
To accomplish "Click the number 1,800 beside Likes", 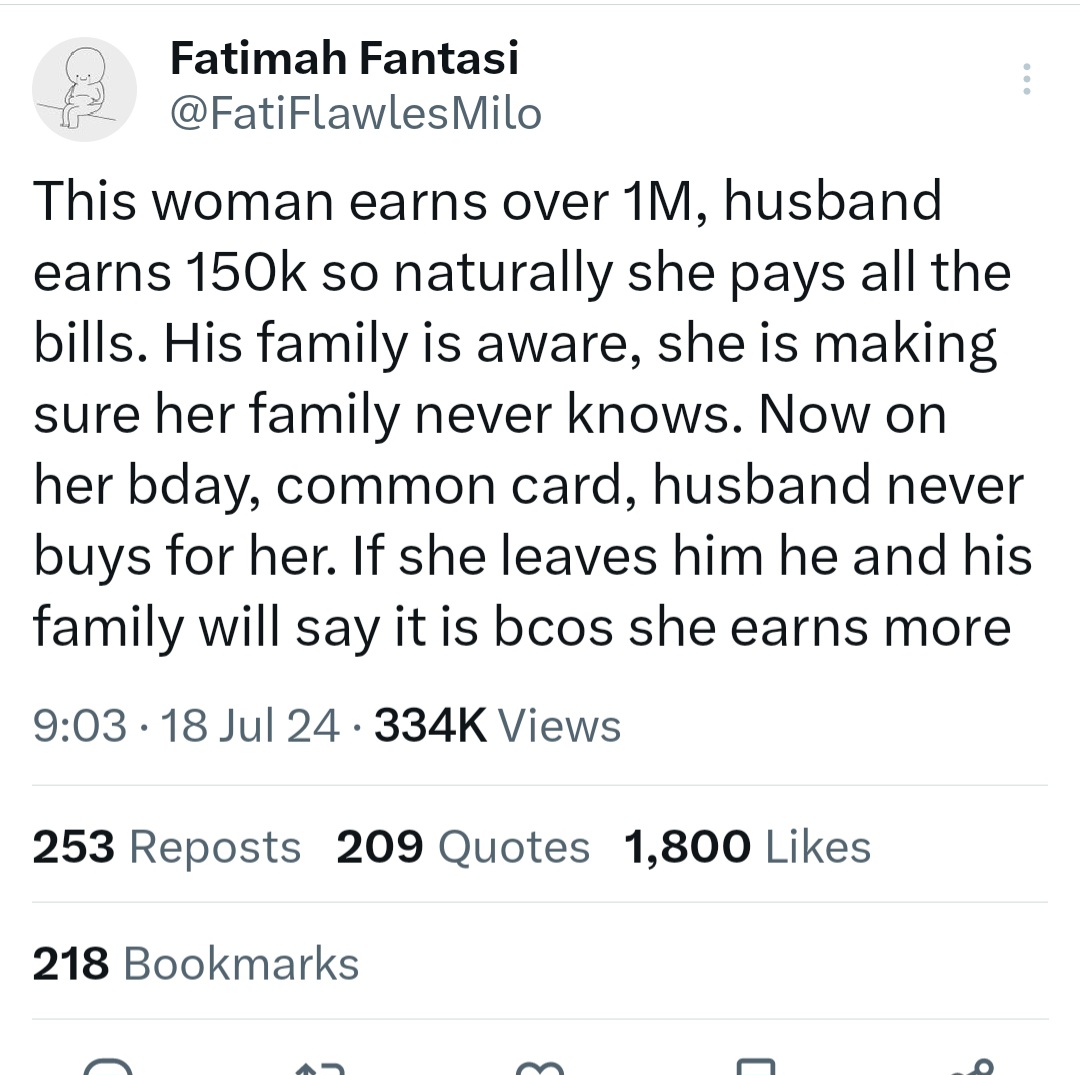I will (x=687, y=848).
